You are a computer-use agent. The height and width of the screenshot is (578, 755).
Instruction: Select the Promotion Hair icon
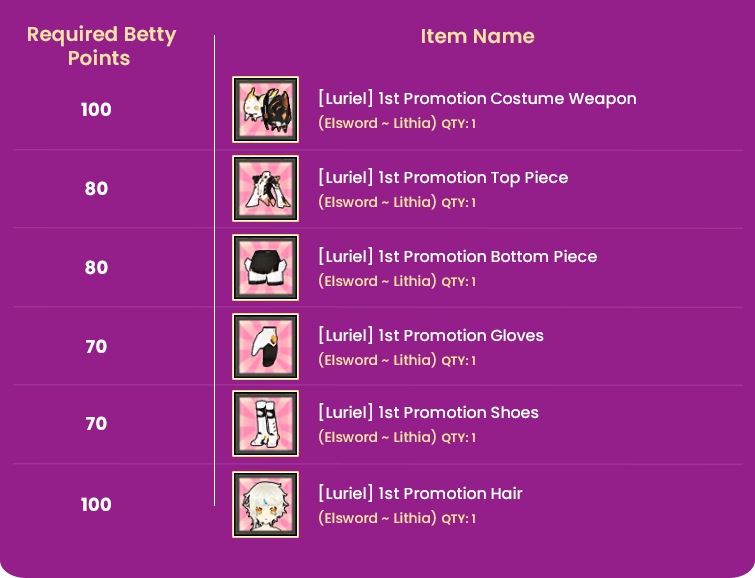coord(265,504)
